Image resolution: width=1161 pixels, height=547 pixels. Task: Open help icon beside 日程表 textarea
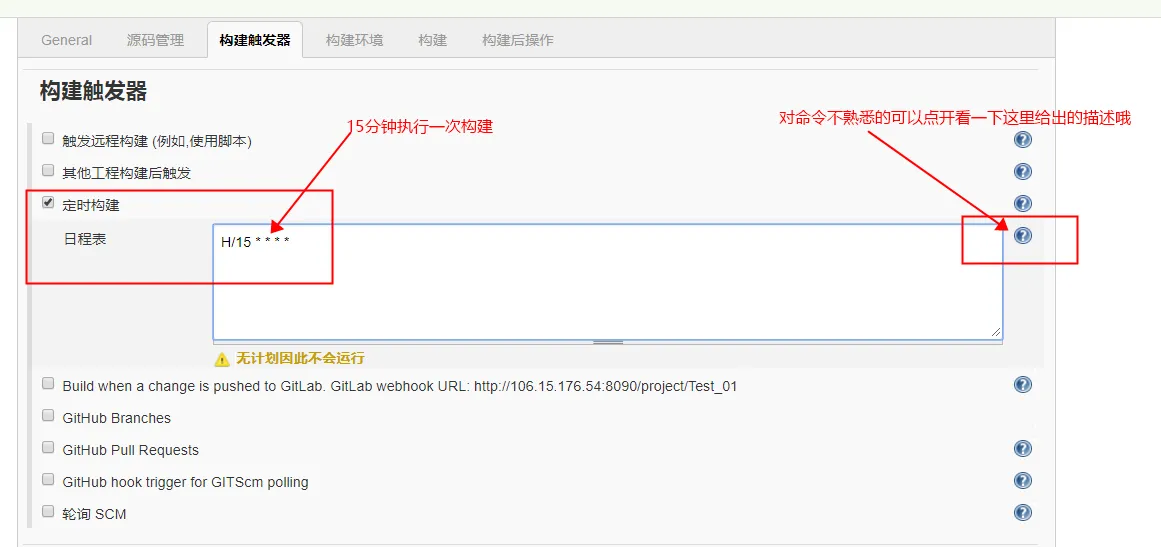pos(1023,235)
